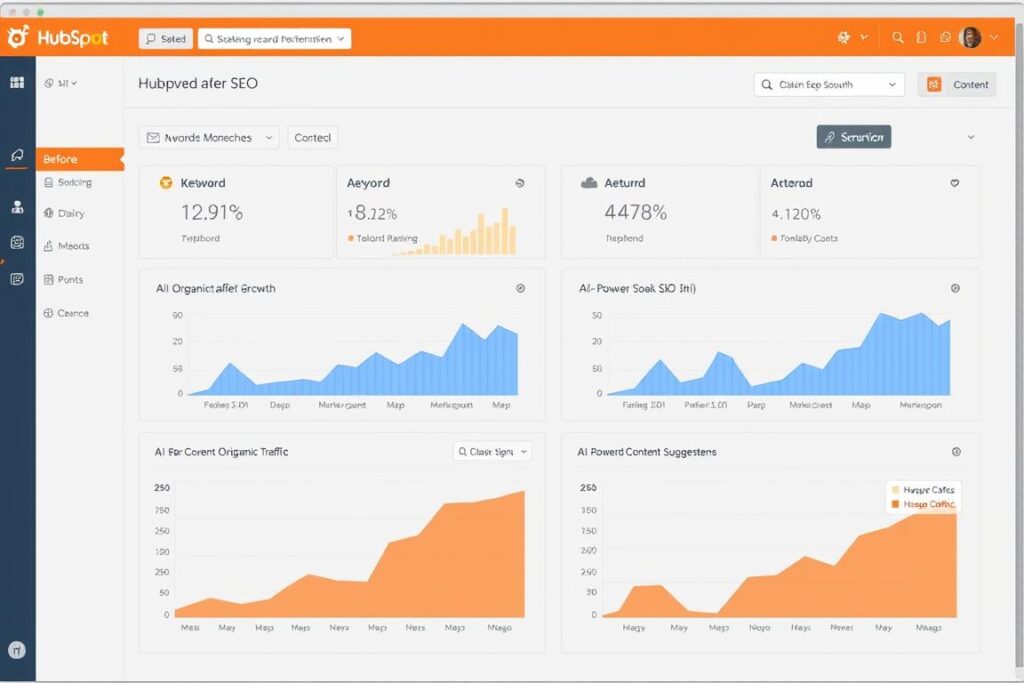The width and height of the screenshot is (1024, 683).
Task: Open the Class tipn dropdown on the traffic chart
Action: tap(492, 452)
